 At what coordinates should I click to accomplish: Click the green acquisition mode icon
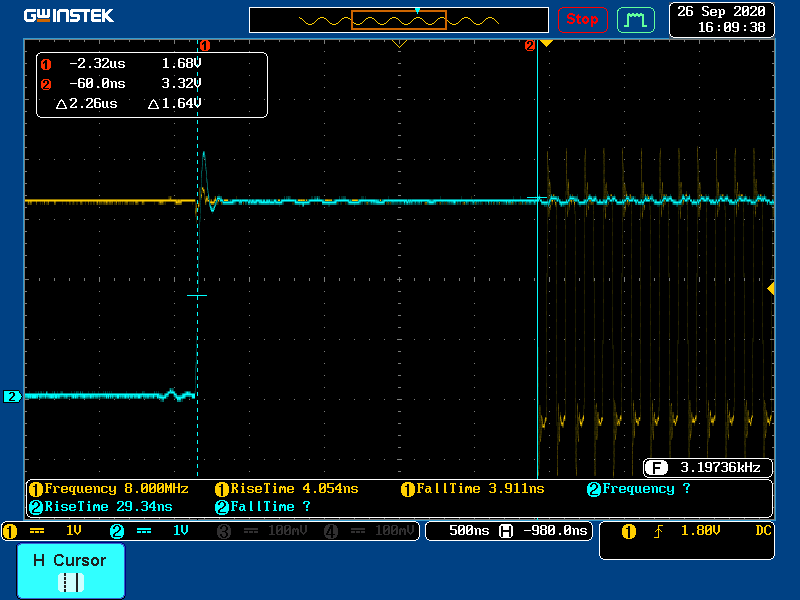(635, 19)
